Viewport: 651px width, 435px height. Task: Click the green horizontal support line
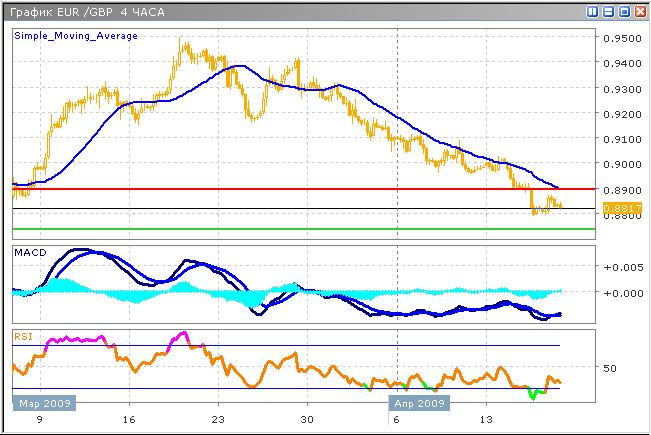pyautogui.click(x=300, y=229)
